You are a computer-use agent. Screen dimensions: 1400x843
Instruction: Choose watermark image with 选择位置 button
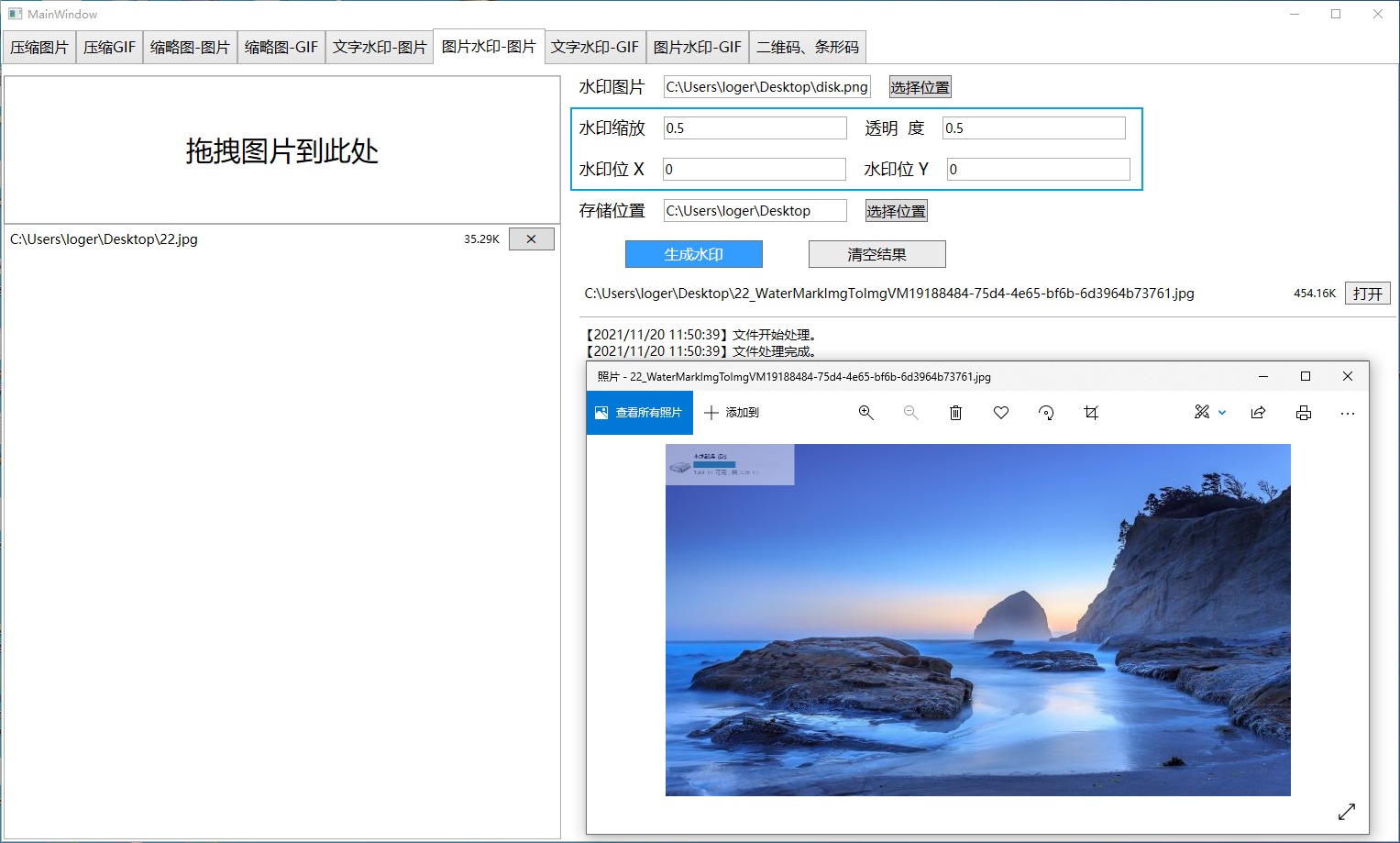click(x=920, y=87)
